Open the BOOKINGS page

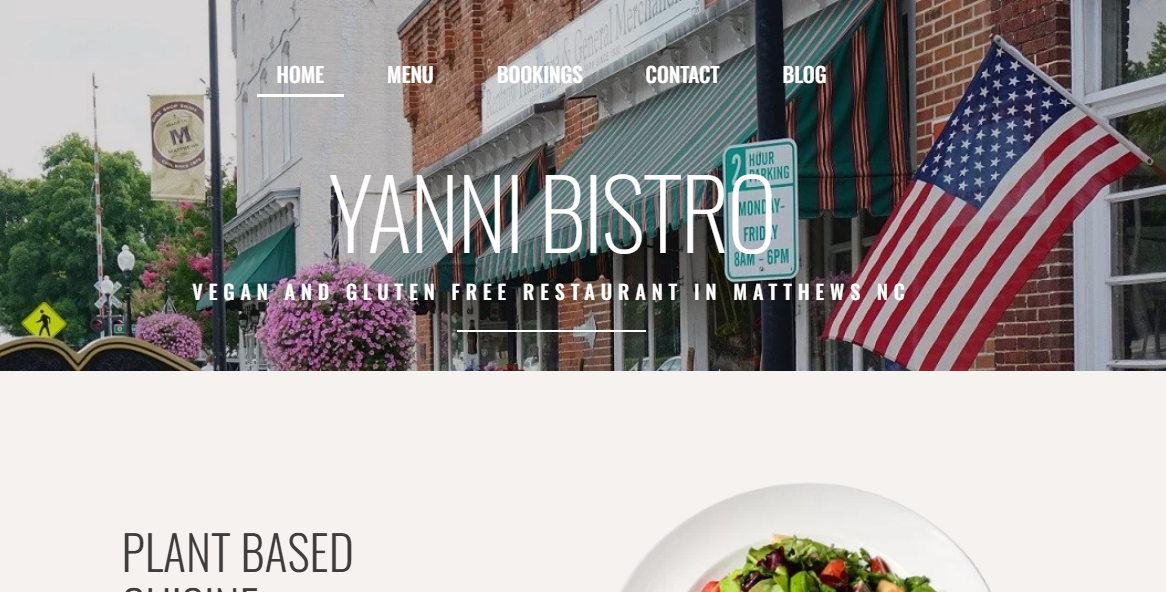click(539, 74)
